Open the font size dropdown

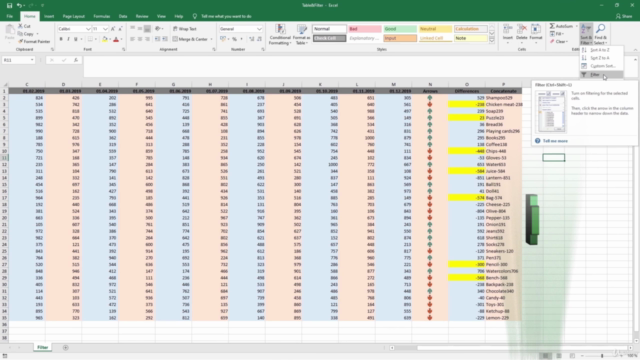pos(105,29)
